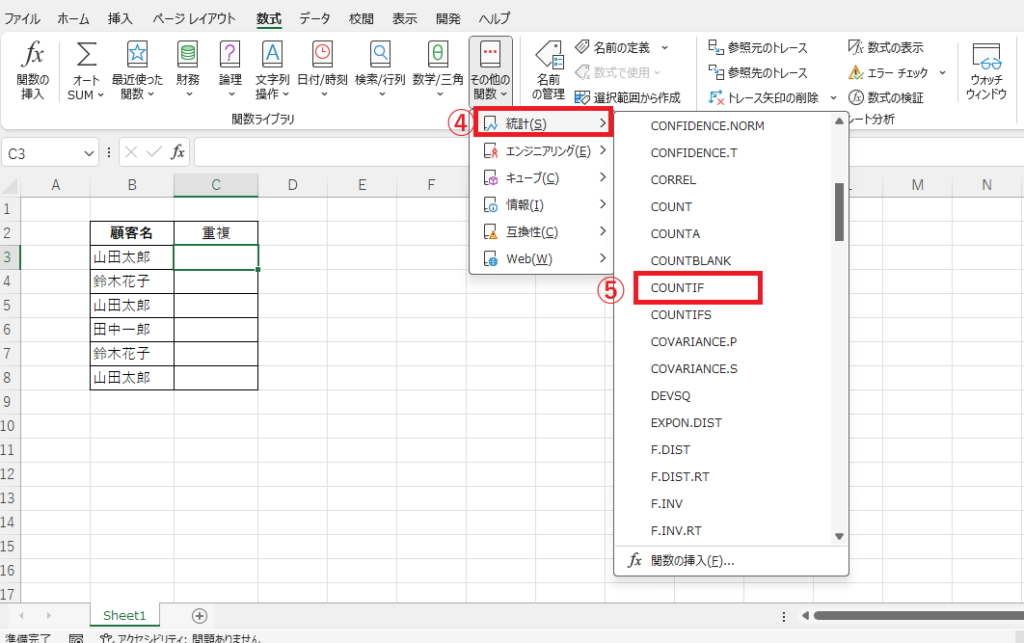Choose F.INV.RT from the function list
The width and height of the screenshot is (1024, 643).
676,531
